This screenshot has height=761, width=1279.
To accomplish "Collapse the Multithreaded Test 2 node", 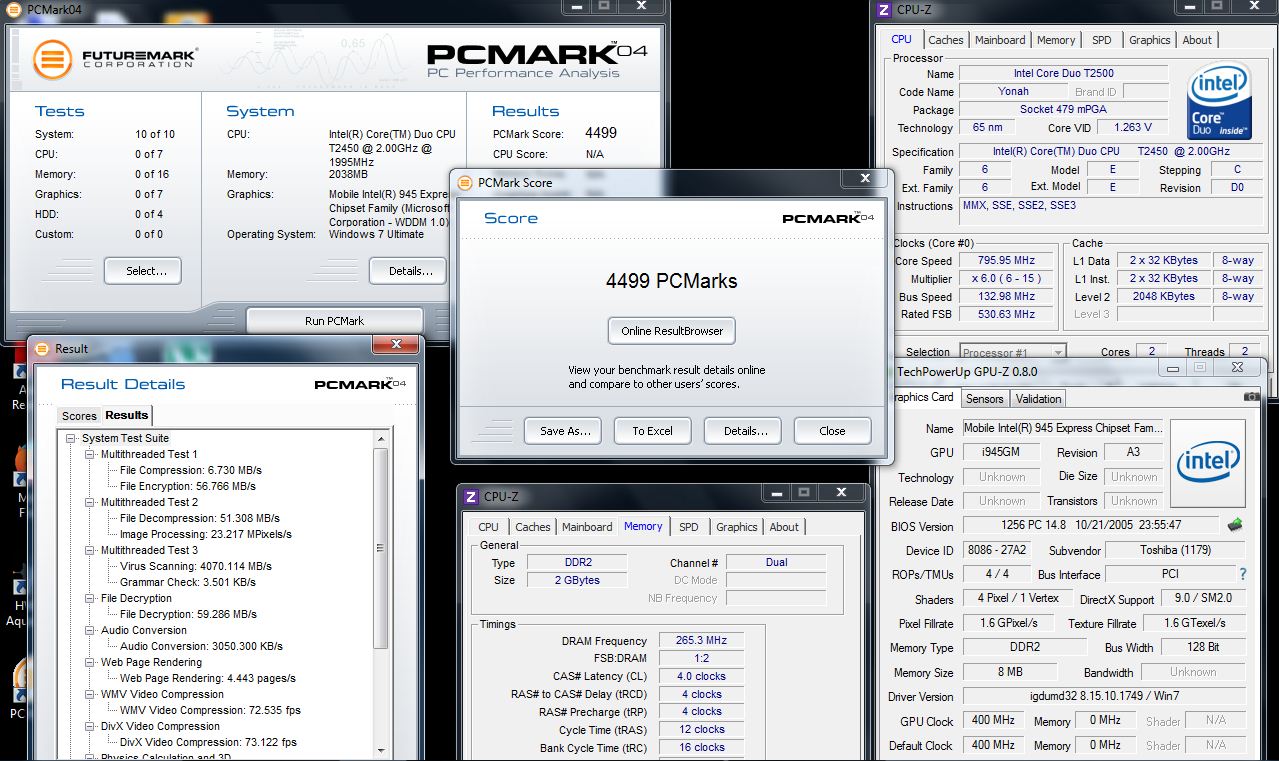I will coord(90,502).
